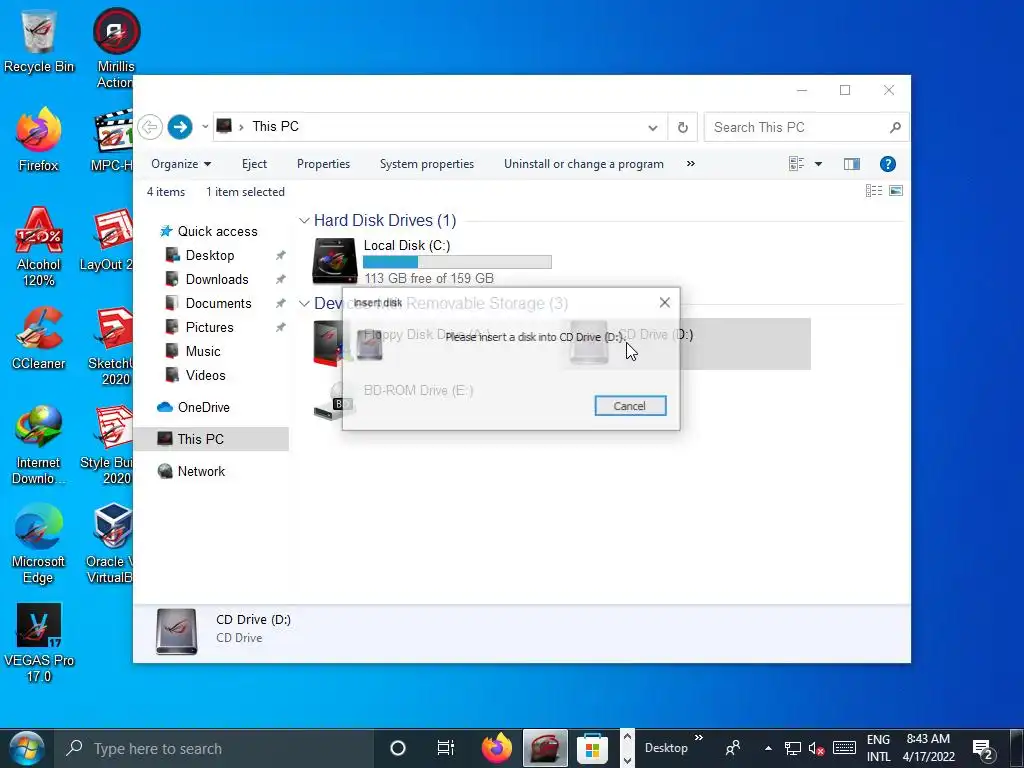Launch Firefox from the desktop
Viewport: 1024px width, 768px height.
[x=39, y=140]
